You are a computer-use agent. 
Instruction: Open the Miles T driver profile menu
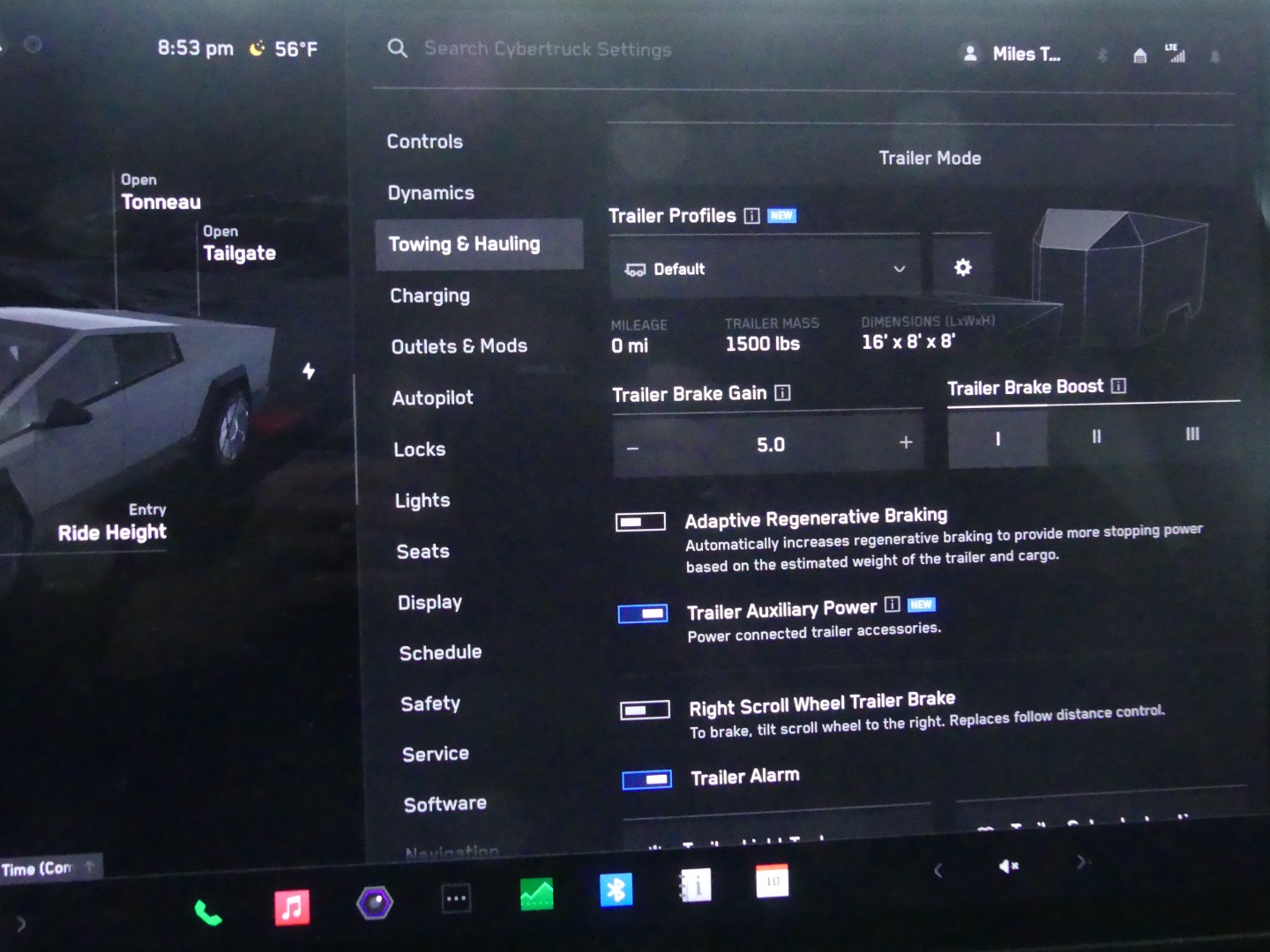[1012, 55]
